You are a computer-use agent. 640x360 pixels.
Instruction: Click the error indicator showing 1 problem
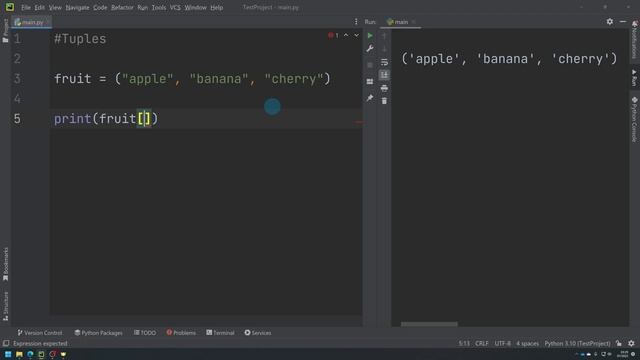[333, 36]
